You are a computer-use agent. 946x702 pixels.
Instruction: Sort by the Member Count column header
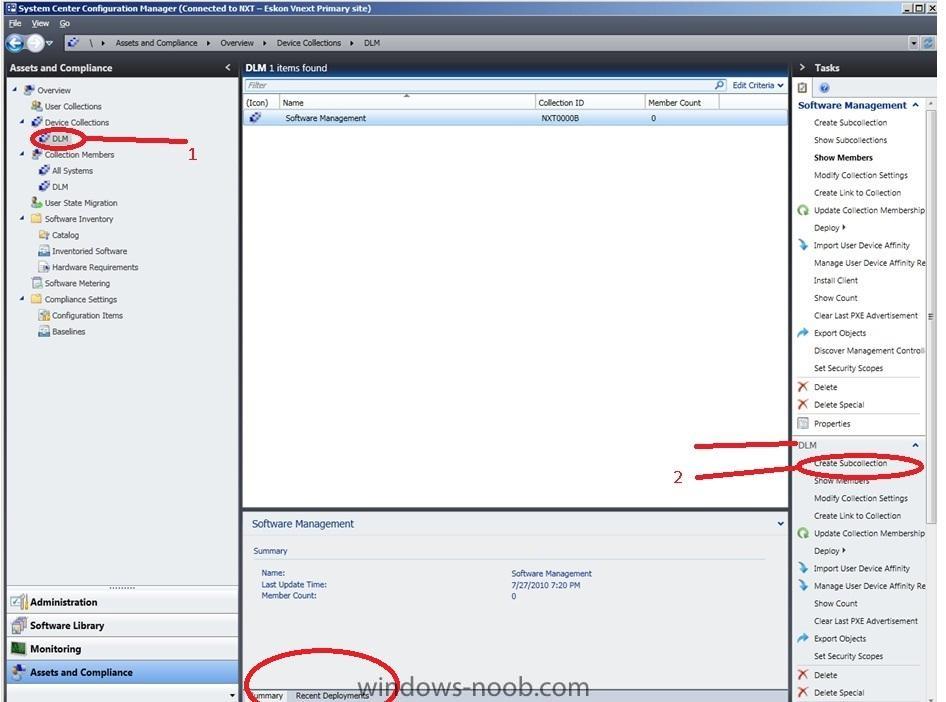(x=682, y=103)
